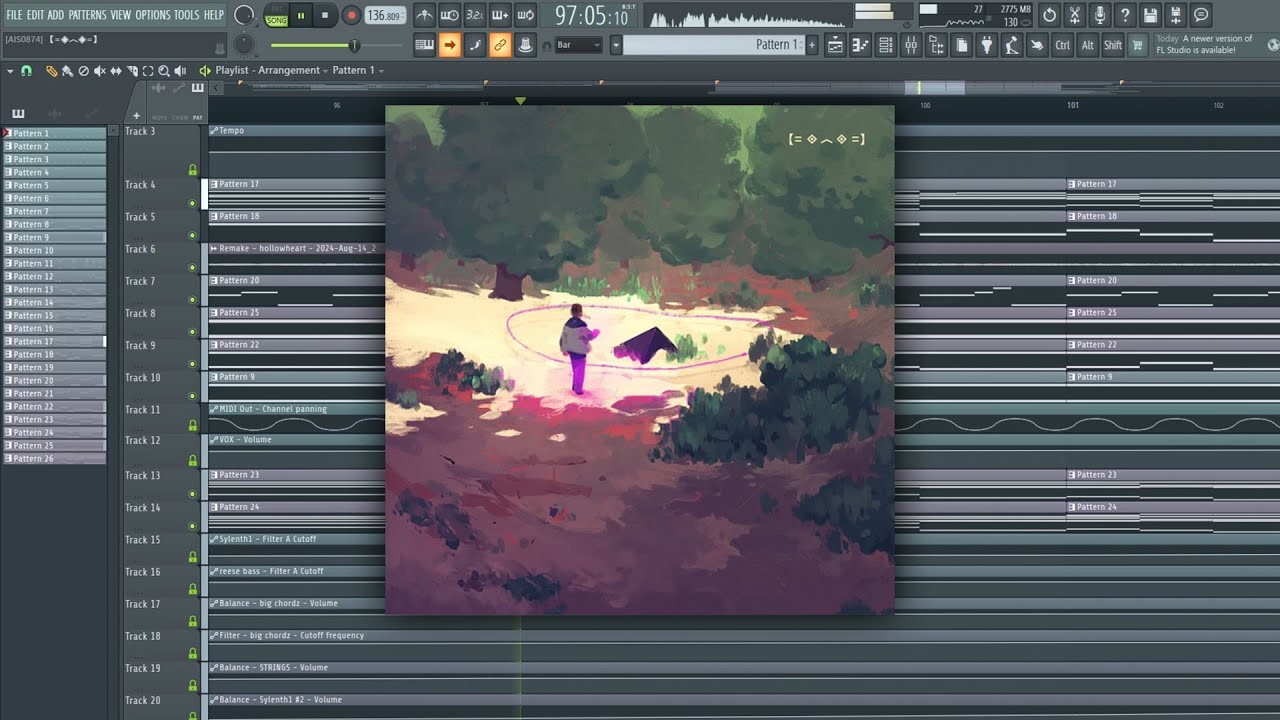Toggle loop recording icon
Image resolution: width=1280 pixels, height=720 pixels.
pyautogui.click(x=524, y=15)
